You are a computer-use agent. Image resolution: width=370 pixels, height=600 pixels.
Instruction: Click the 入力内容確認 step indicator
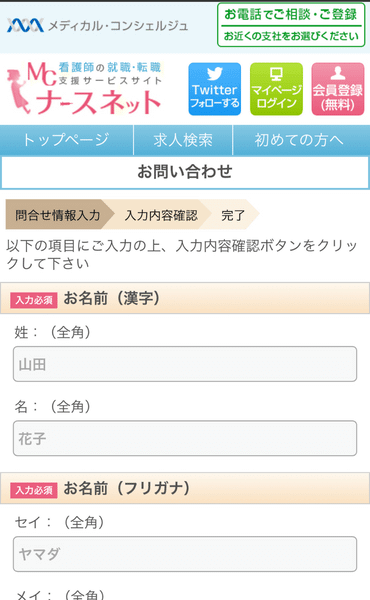161,215
